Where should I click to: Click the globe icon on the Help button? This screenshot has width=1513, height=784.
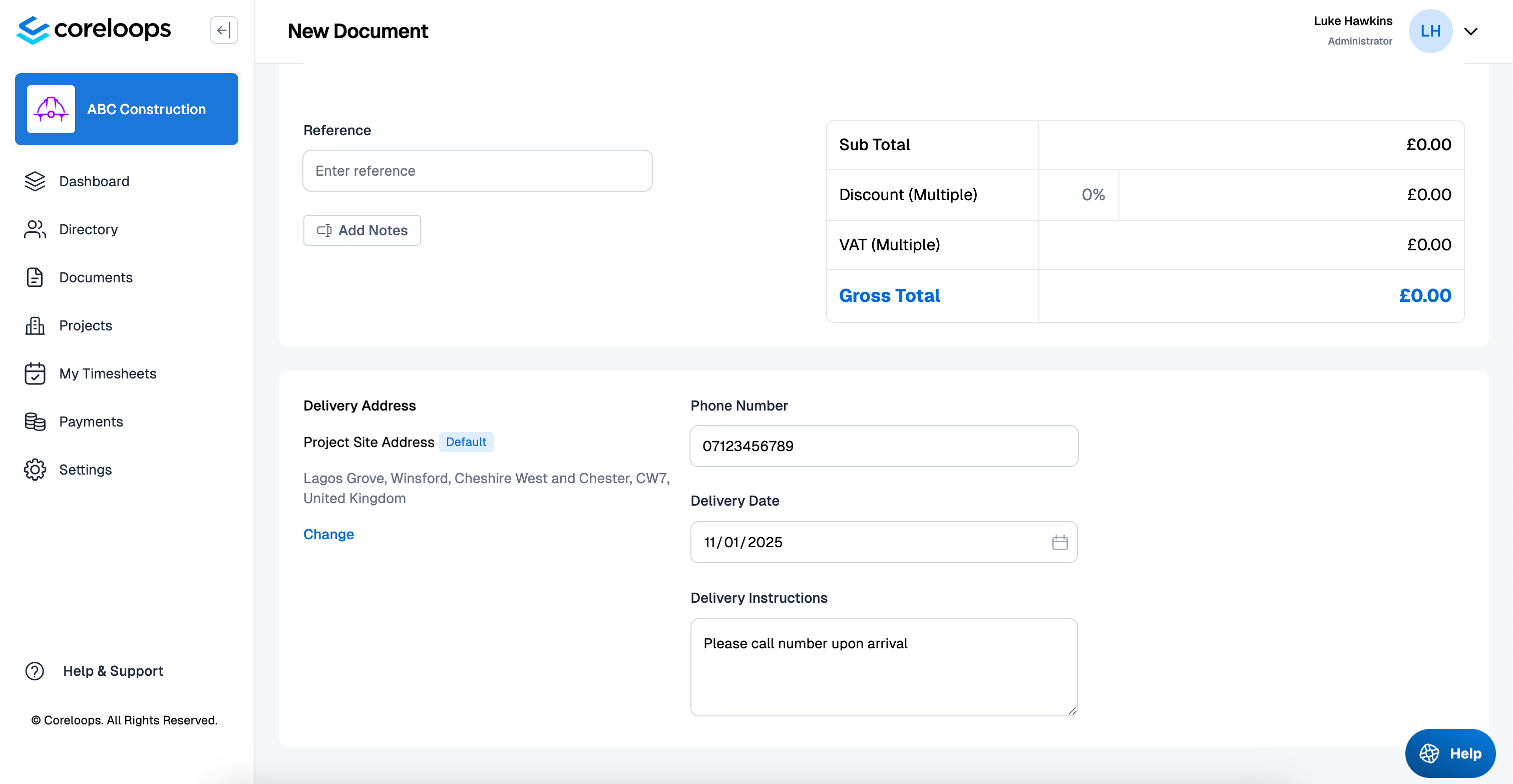click(x=1429, y=753)
